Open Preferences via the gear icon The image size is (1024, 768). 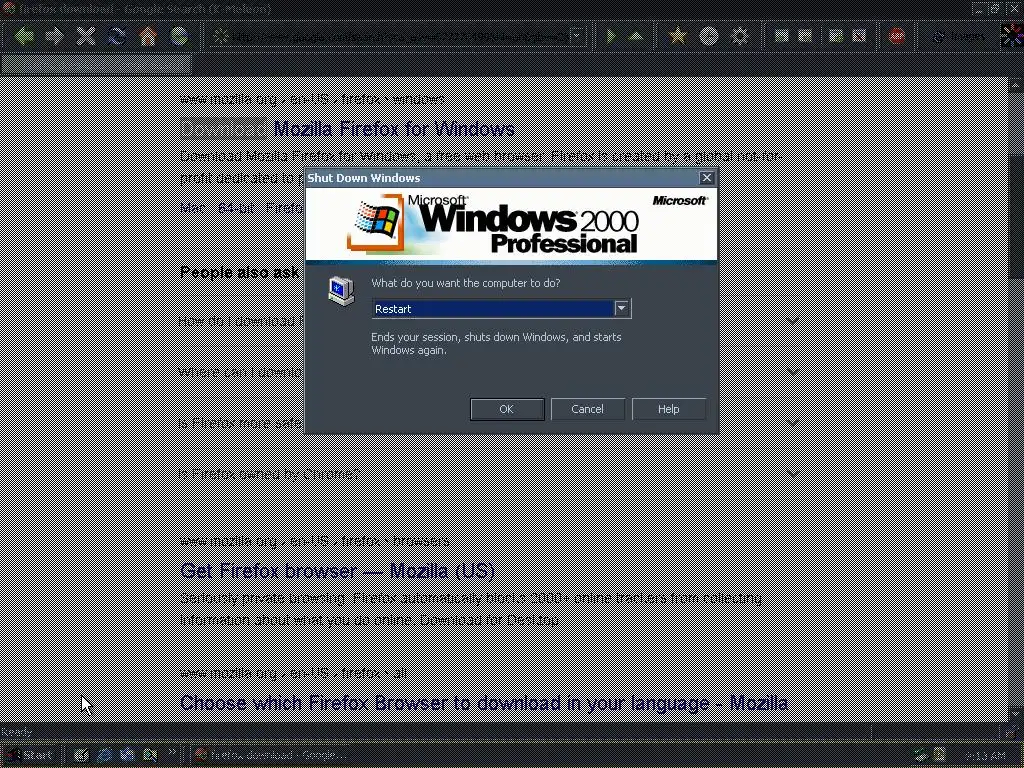739,36
